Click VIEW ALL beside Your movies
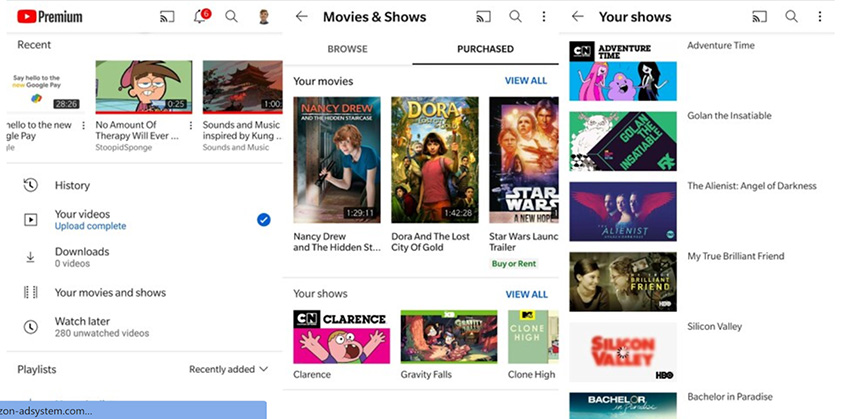855x419 pixels. [526, 81]
